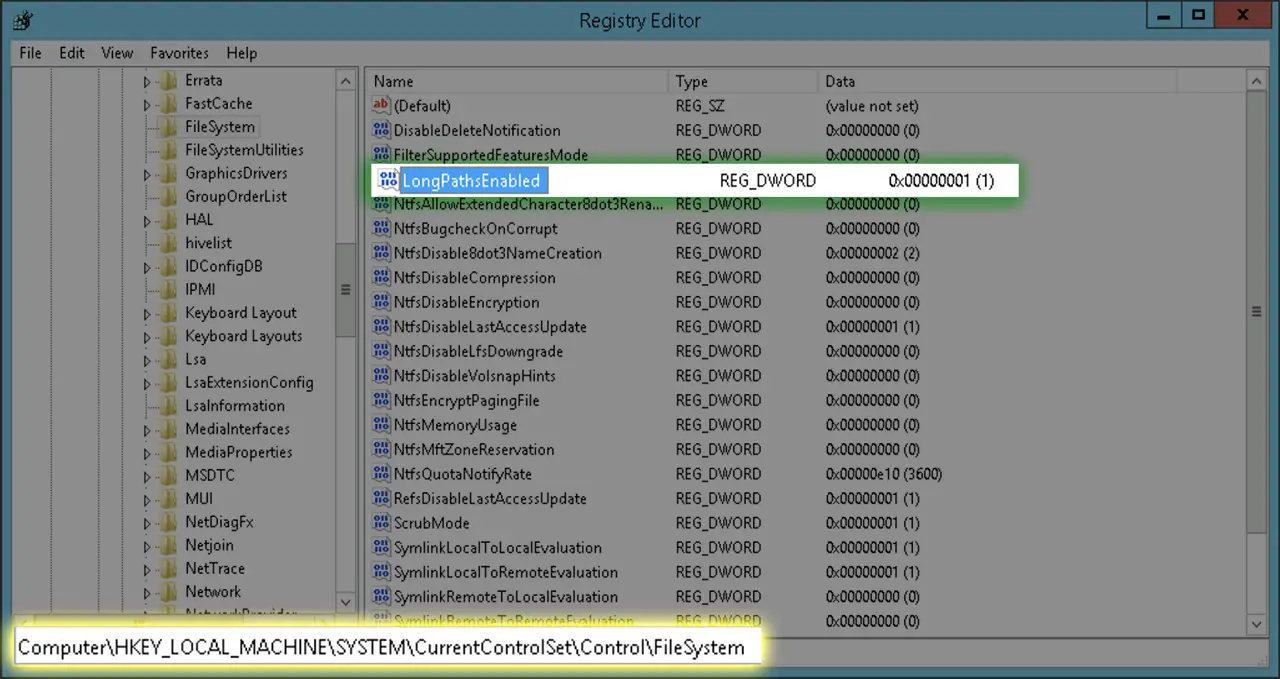
Task: Open the File menu
Action: pos(30,53)
